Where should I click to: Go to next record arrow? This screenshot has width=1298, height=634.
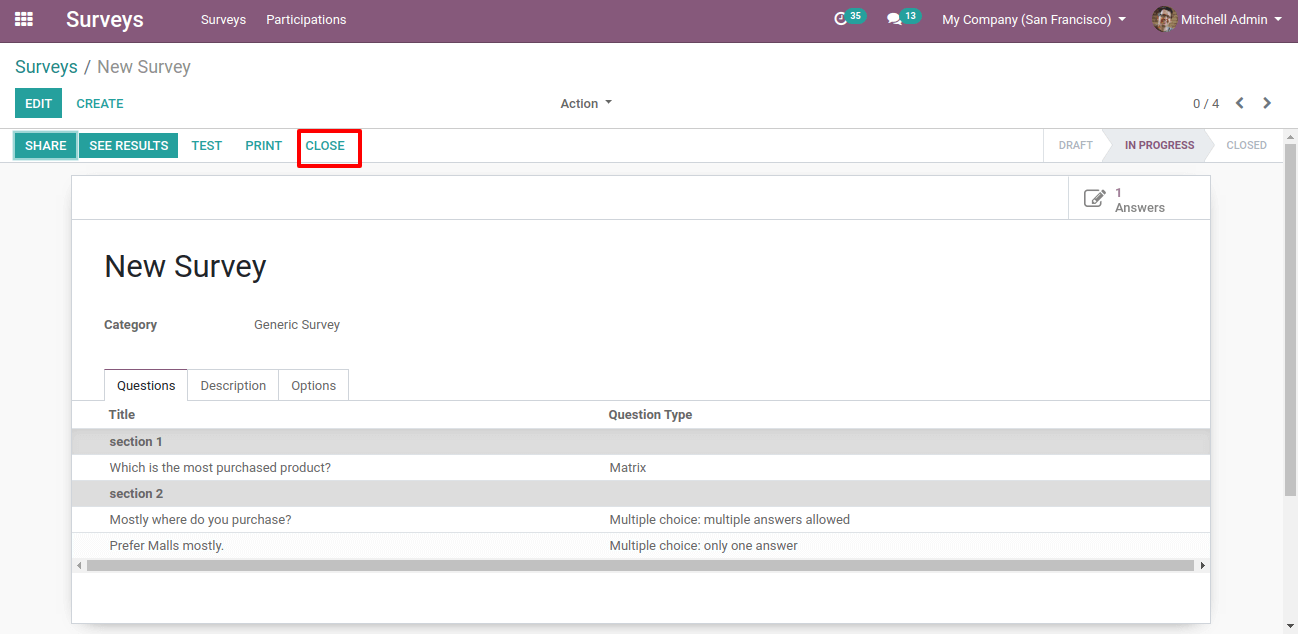pos(1267,103)
